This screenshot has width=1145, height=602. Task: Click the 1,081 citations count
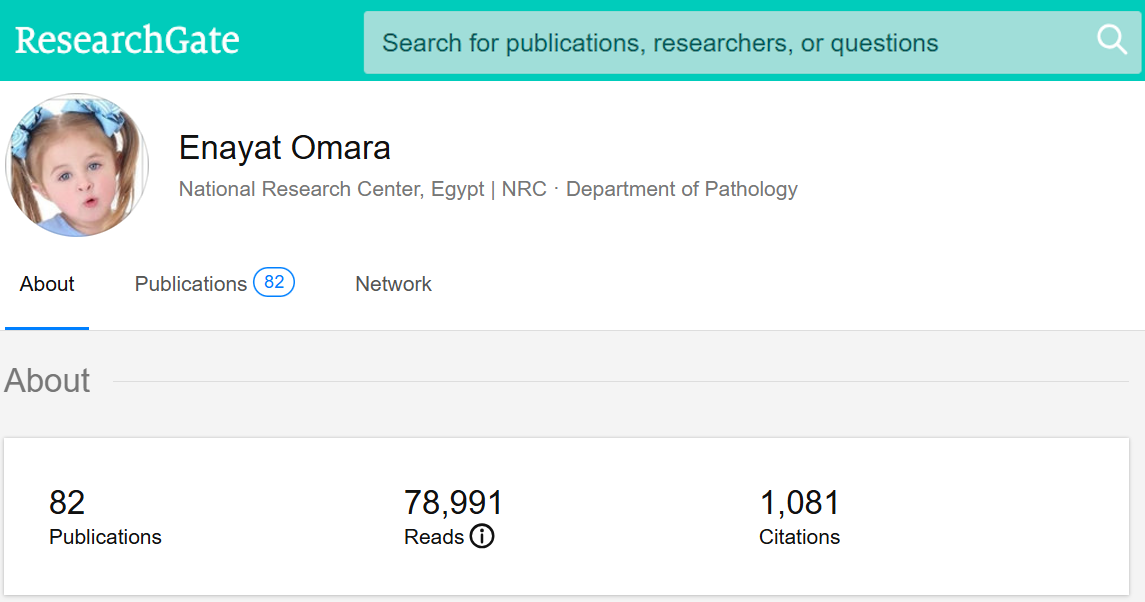799,502
